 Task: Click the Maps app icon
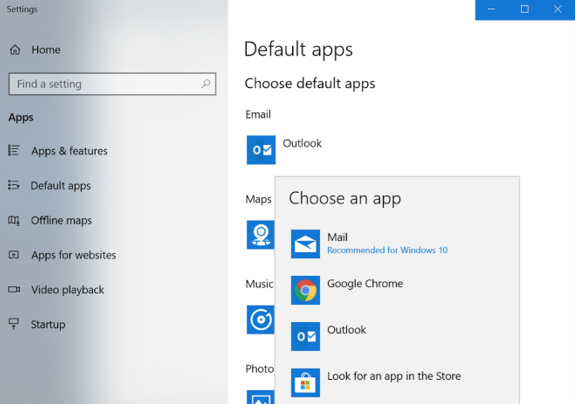[260, 235]
